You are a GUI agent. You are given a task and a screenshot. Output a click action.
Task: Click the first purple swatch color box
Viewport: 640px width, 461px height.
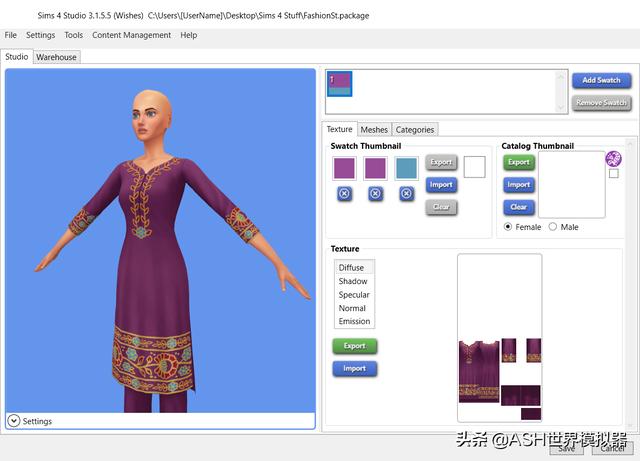[344, 168]
